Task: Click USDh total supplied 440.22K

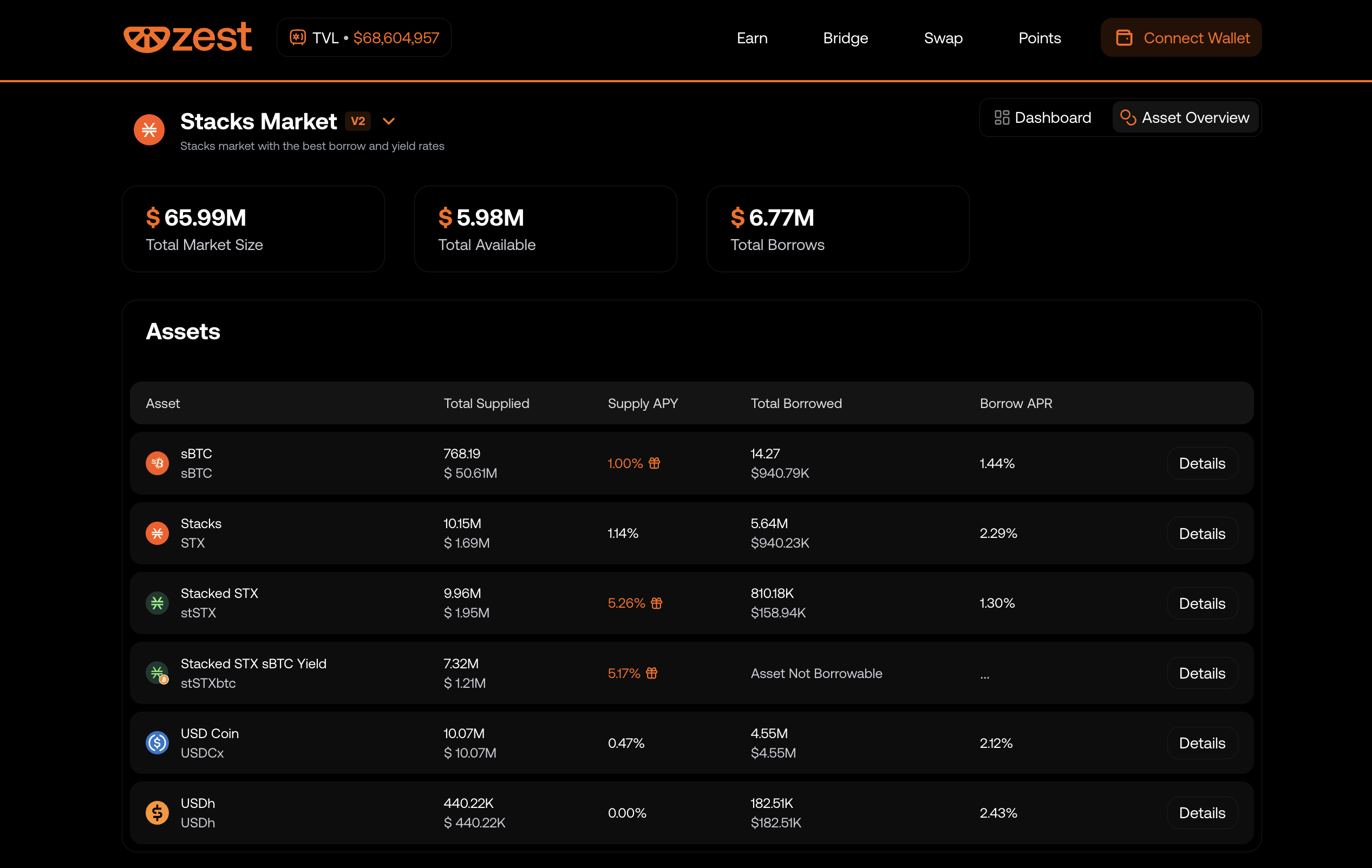Action: point(468,803)
